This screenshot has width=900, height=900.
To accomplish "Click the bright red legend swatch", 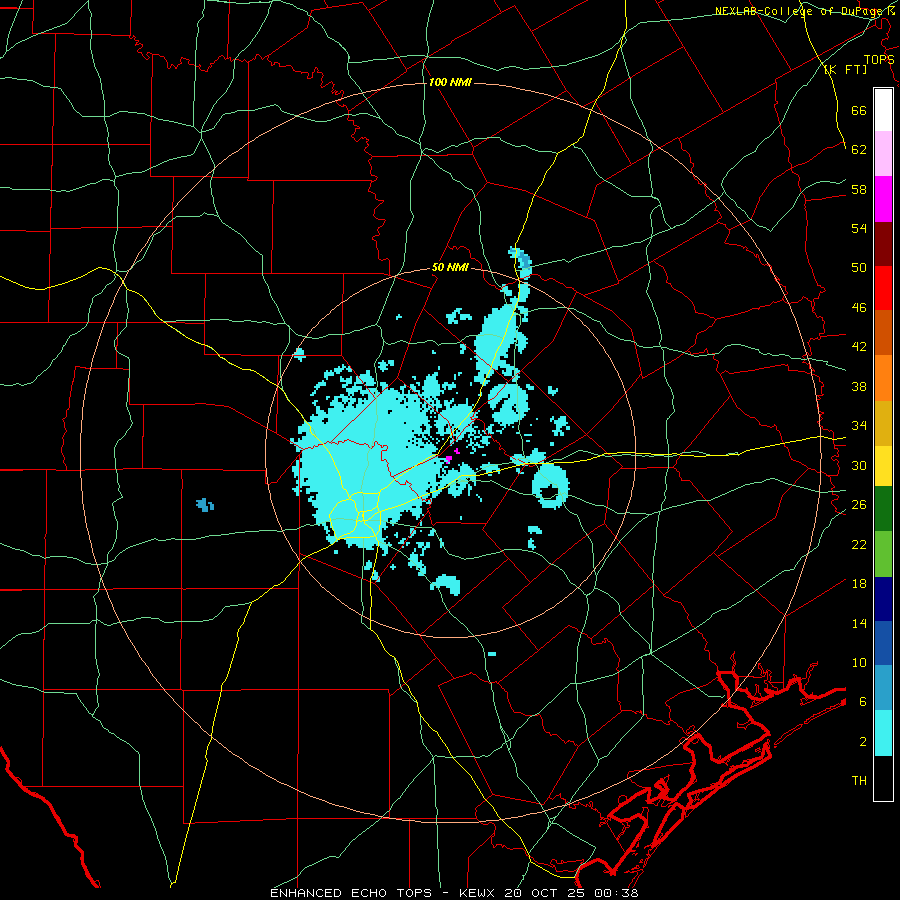I will [x=883, y=288].
